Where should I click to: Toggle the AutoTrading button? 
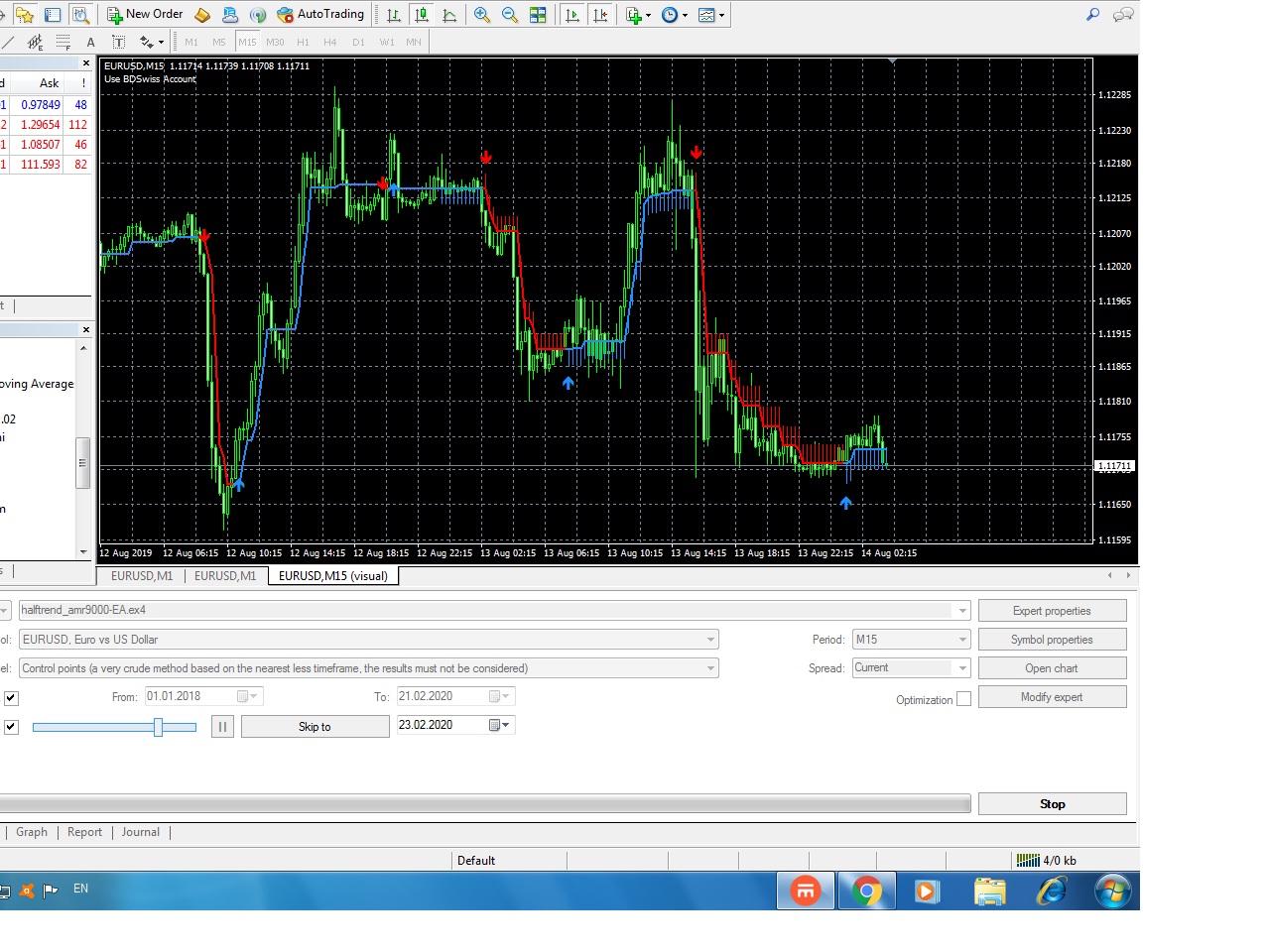click(320, 14)
